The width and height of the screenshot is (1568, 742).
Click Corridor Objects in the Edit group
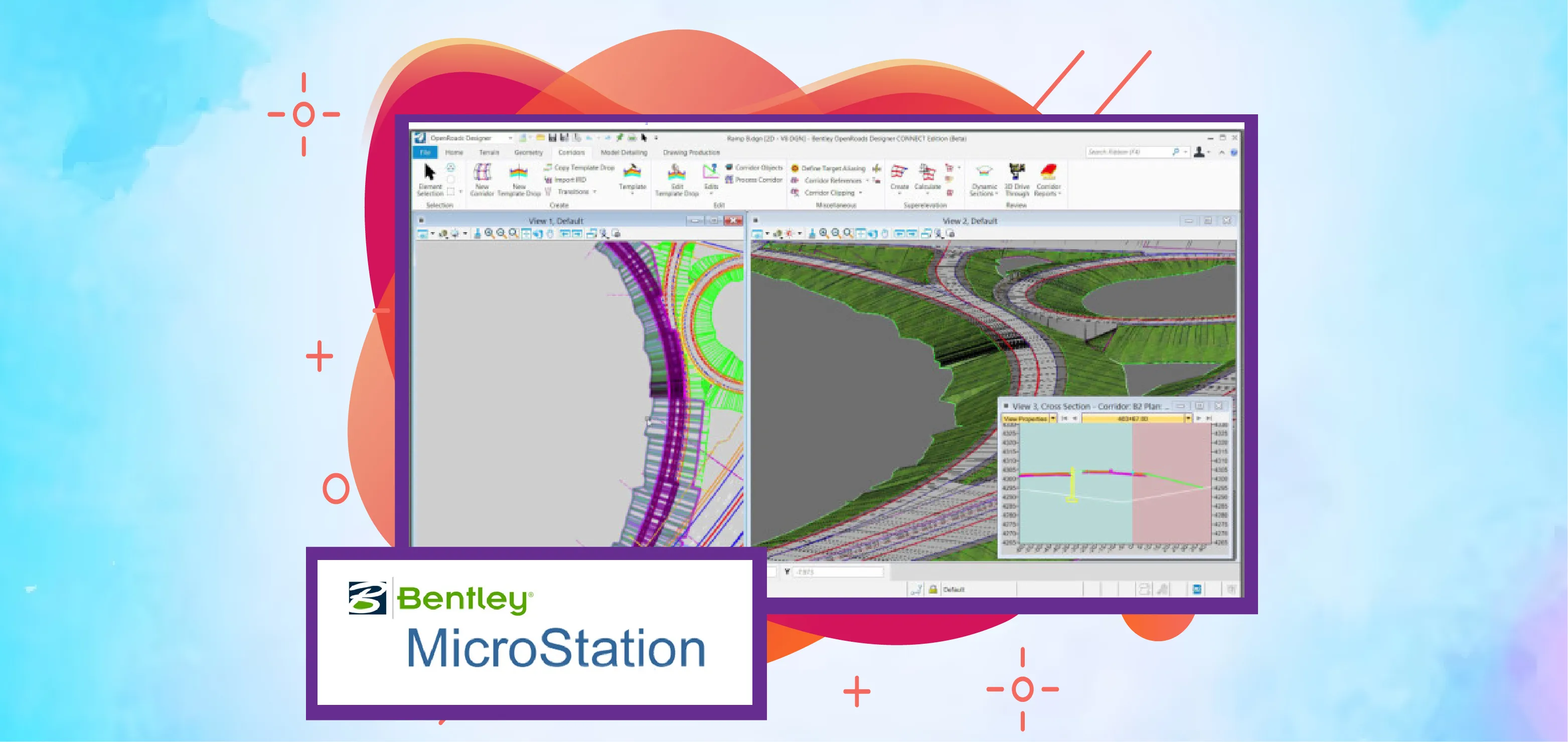pyautogui.click(x=753, y=167)
